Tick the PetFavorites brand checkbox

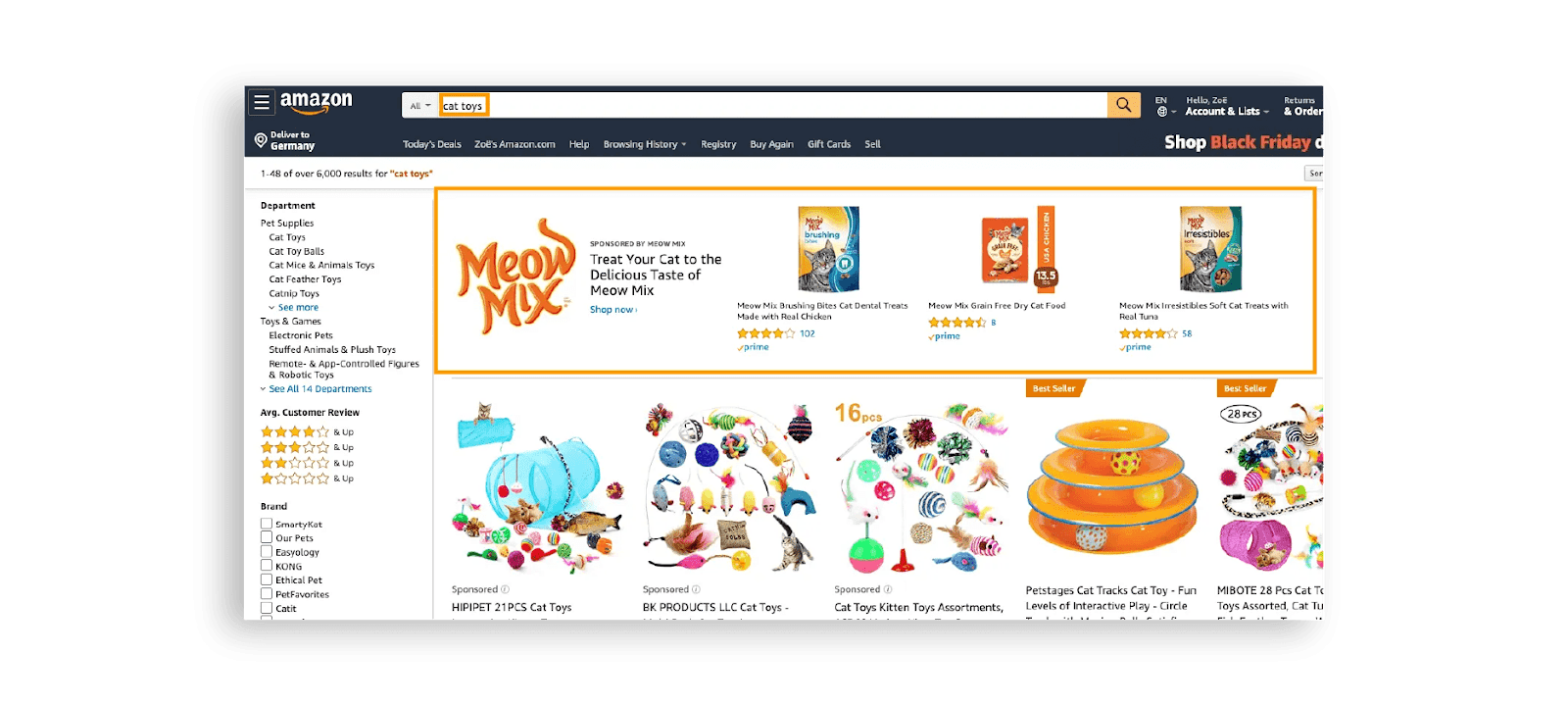coord(267,593)
